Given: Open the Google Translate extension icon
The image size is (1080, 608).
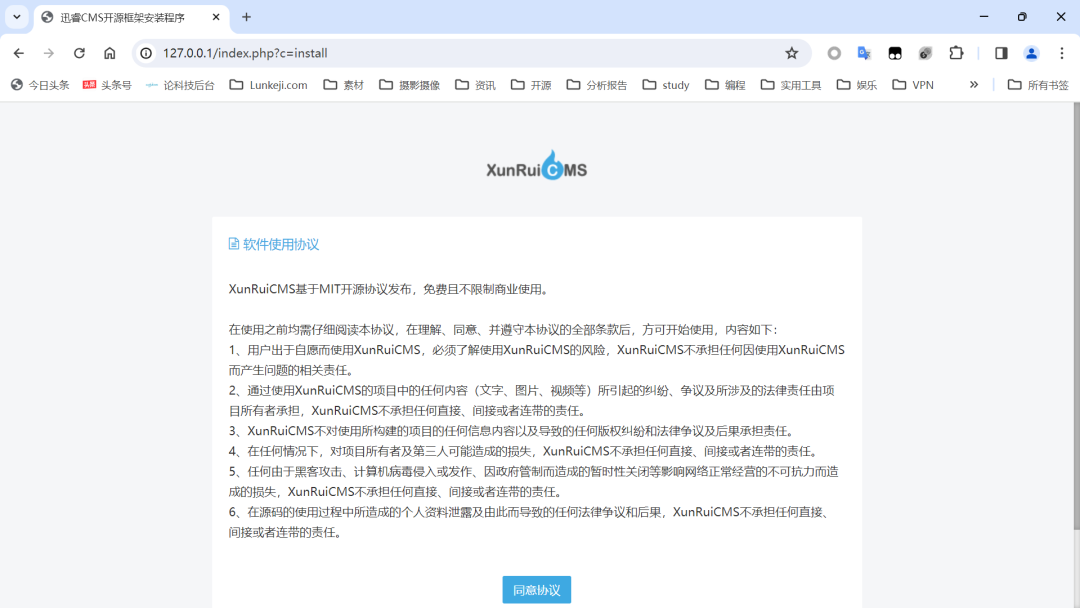Looking at the screenshot, I should (x=863, y=52).
